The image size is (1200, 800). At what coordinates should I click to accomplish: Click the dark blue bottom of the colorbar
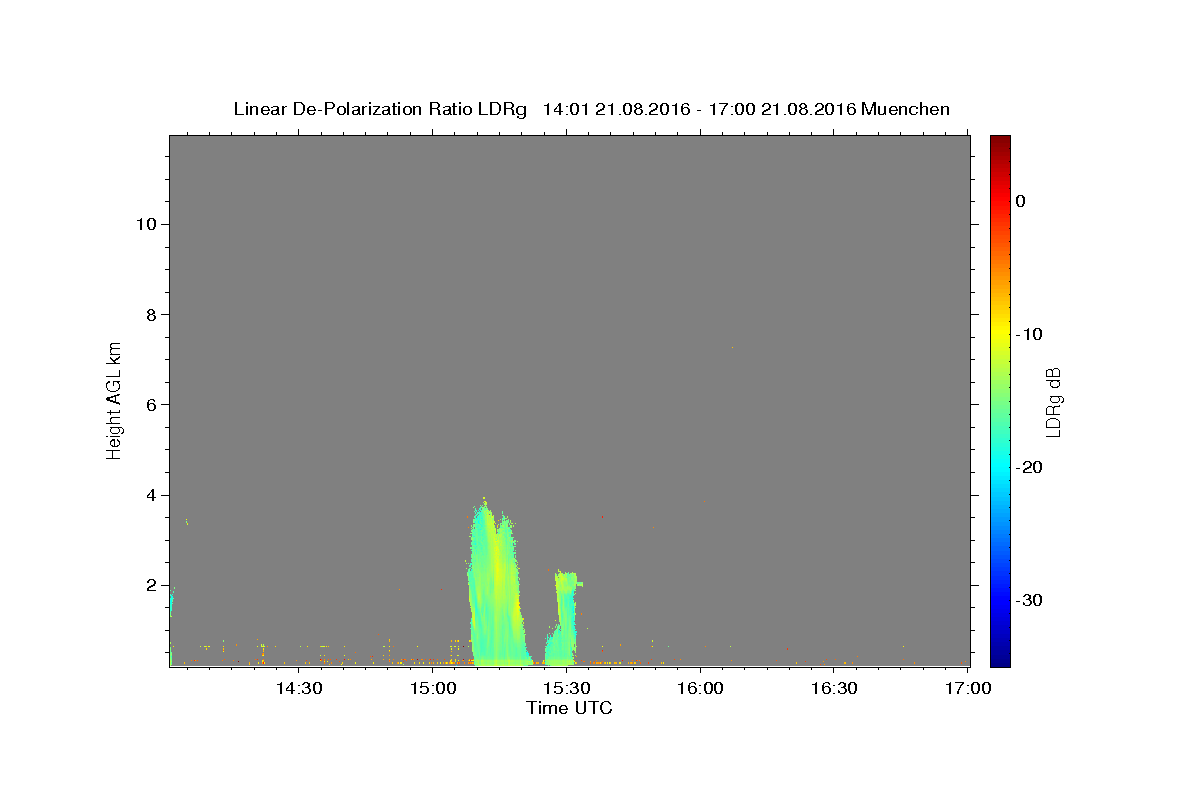coord(1000,658)
